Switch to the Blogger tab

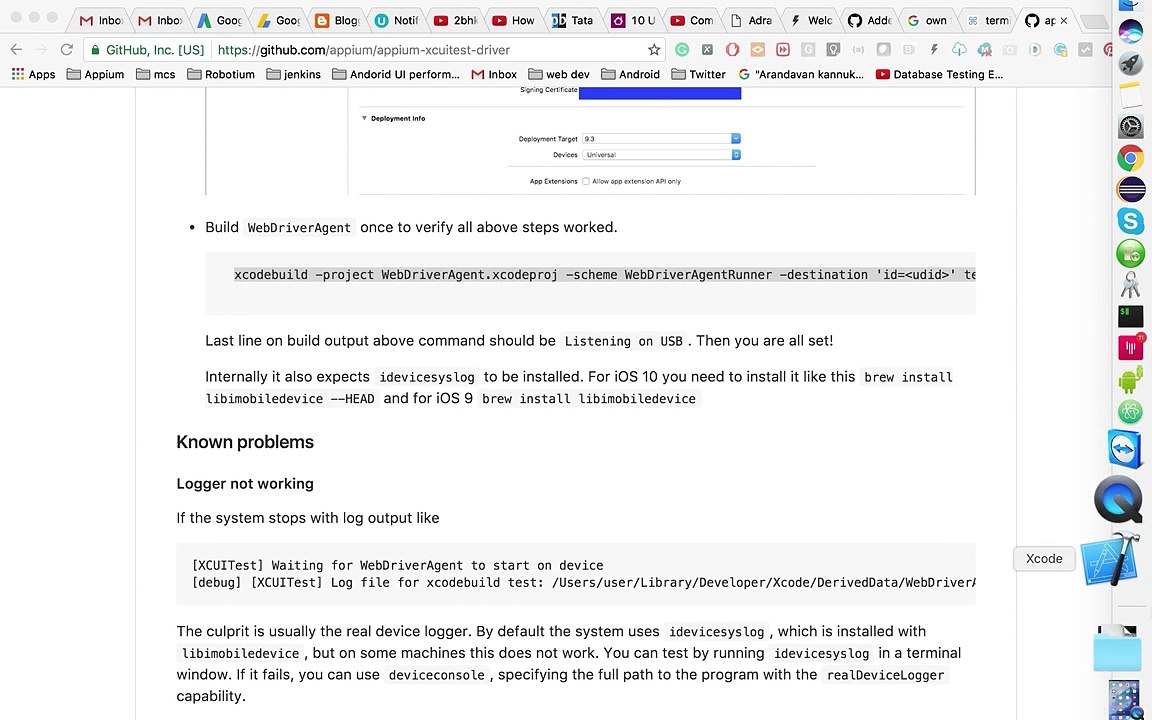click(337, 21)
